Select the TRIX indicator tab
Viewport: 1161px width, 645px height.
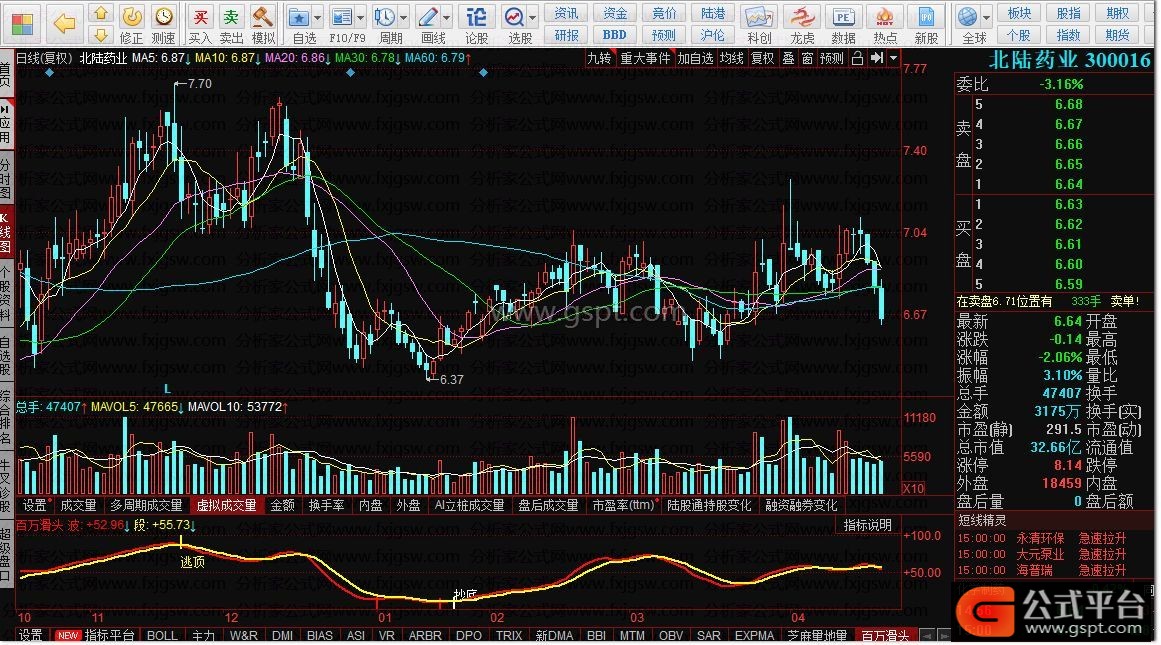[509, 635]
